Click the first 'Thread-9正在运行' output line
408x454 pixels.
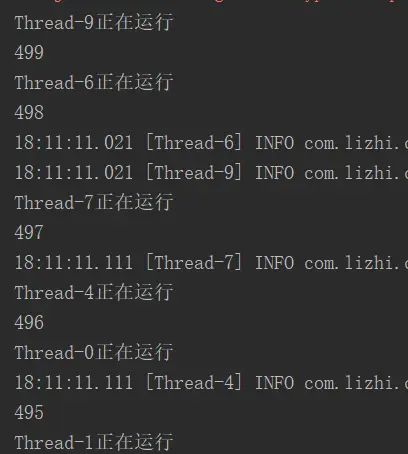tap(94, 22)
